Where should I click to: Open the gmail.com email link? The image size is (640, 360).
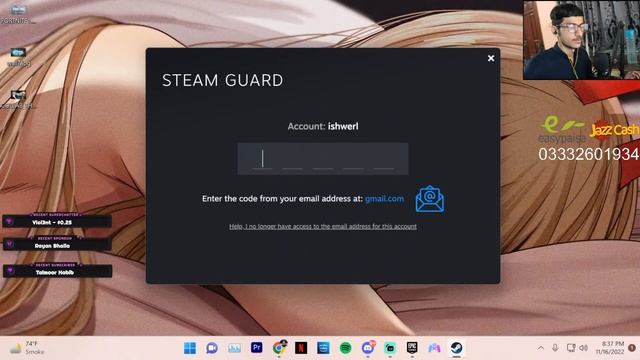(384, 199)
